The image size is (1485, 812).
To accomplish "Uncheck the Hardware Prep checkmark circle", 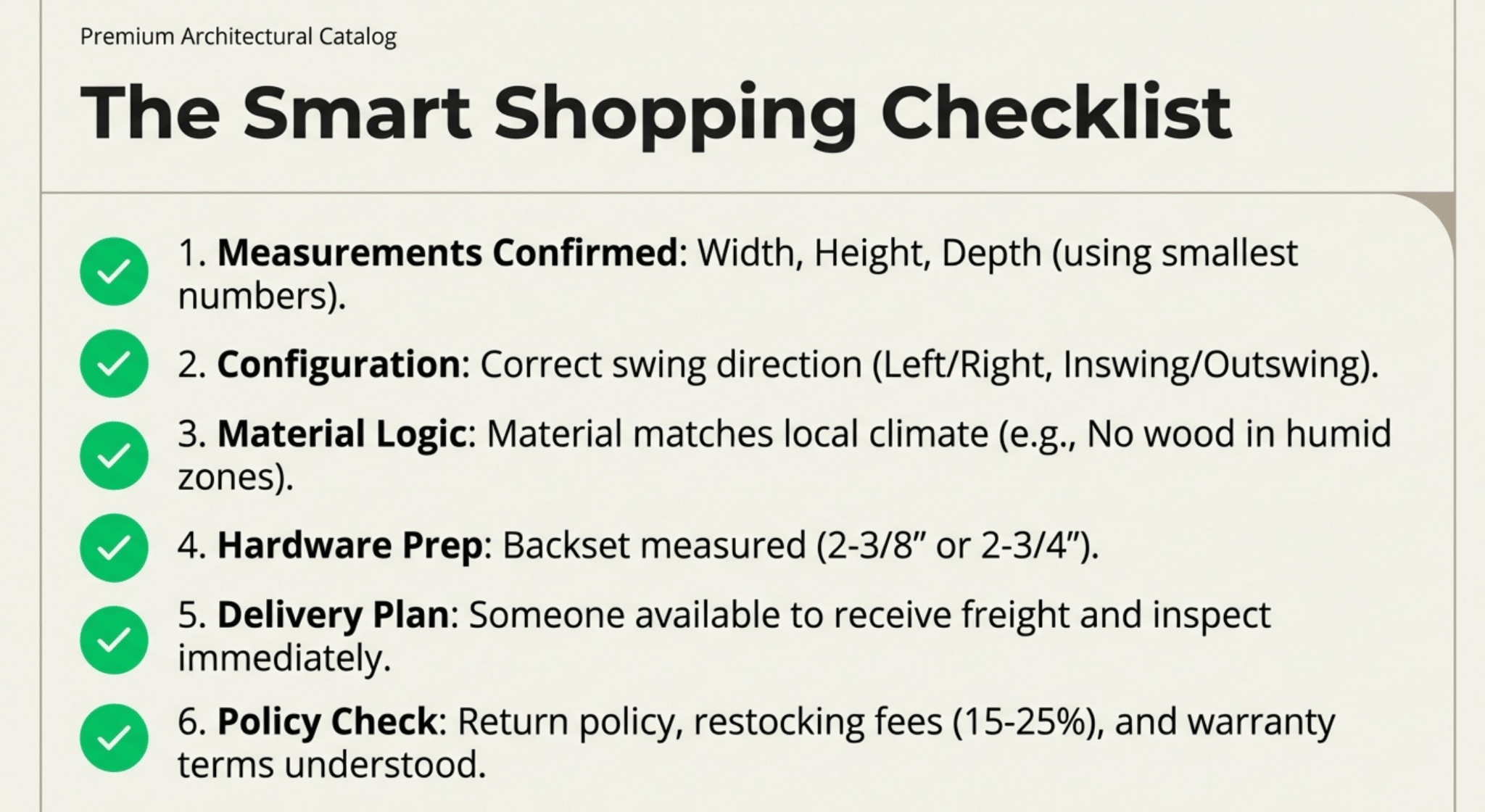I will 114,547.
